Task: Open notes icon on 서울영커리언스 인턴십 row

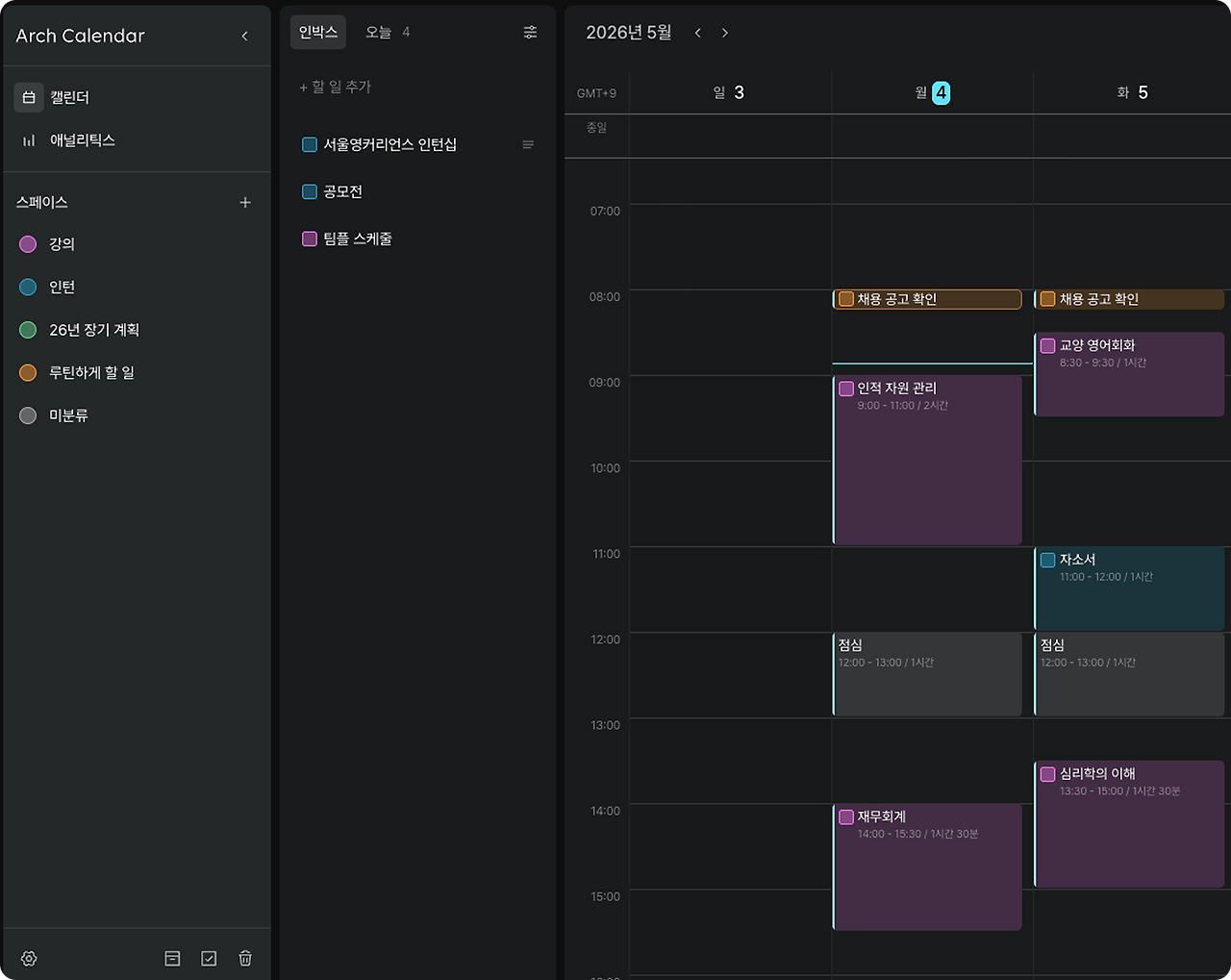Action: [x=528, y=144]
